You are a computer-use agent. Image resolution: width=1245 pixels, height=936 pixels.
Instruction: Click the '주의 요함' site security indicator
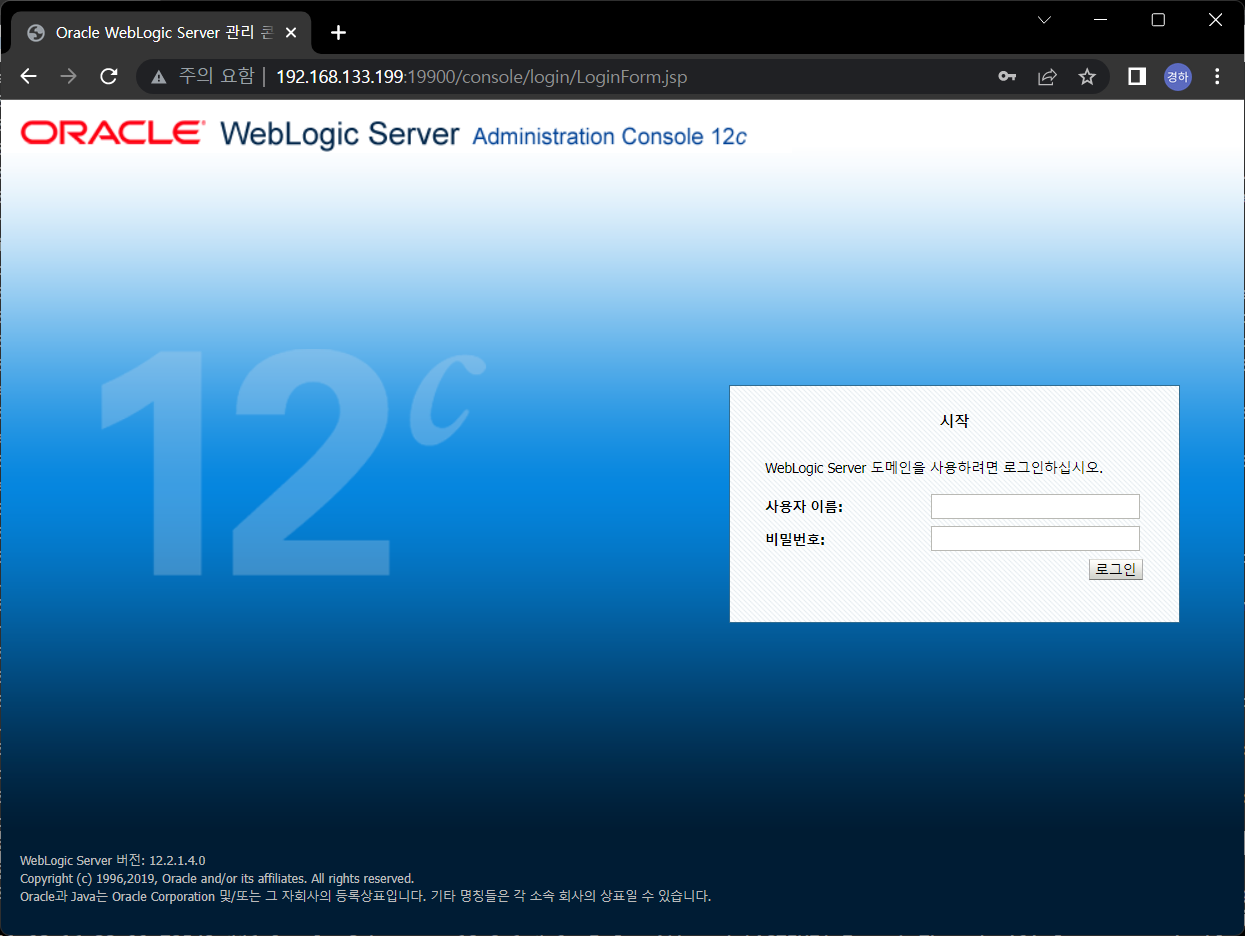pos(216,76)
